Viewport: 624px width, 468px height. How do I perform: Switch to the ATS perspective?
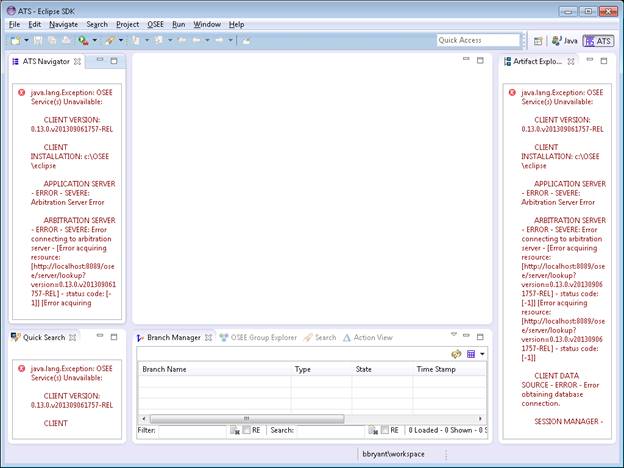[598, 41]
